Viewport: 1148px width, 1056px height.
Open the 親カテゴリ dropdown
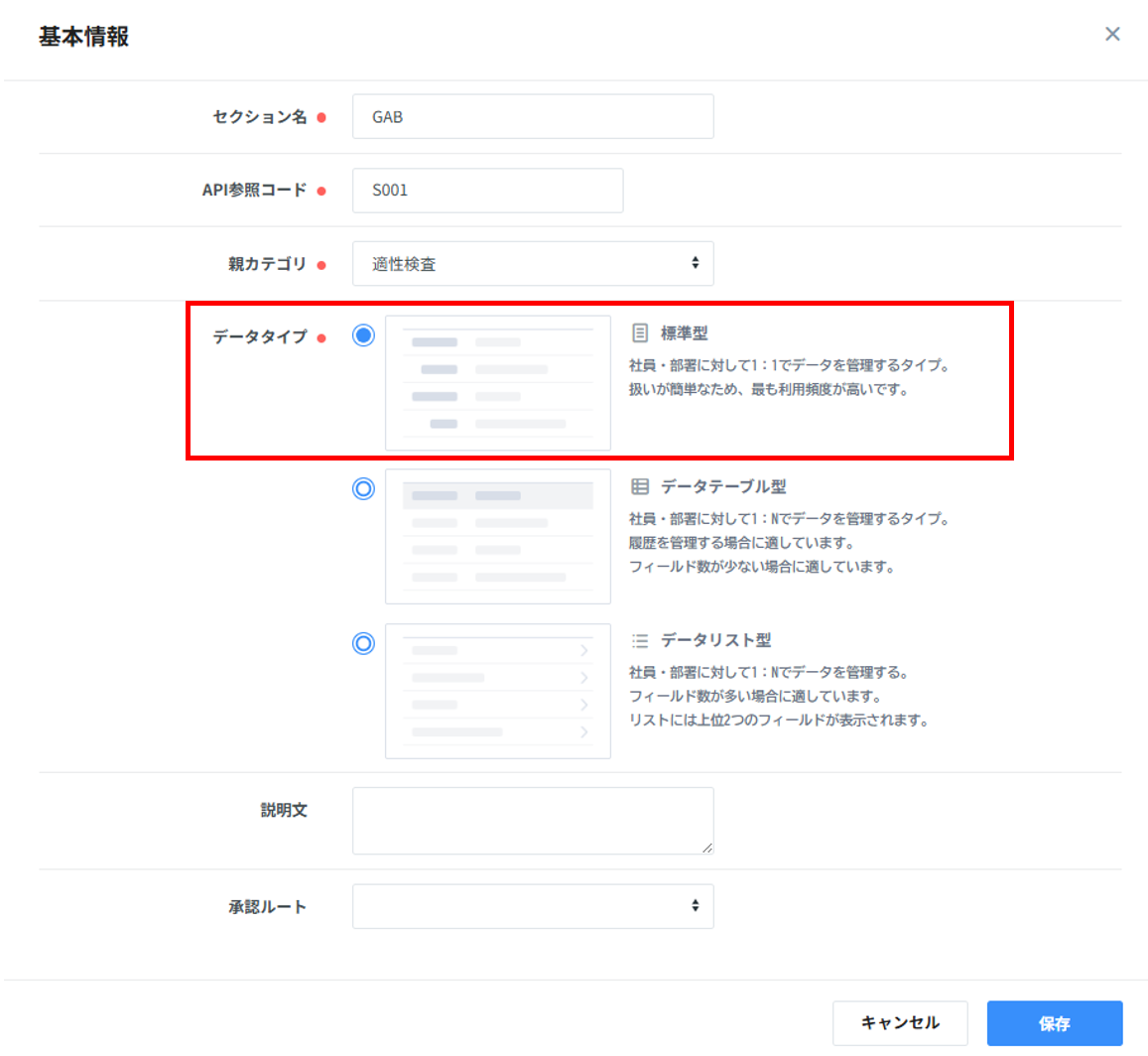(533, 264)
